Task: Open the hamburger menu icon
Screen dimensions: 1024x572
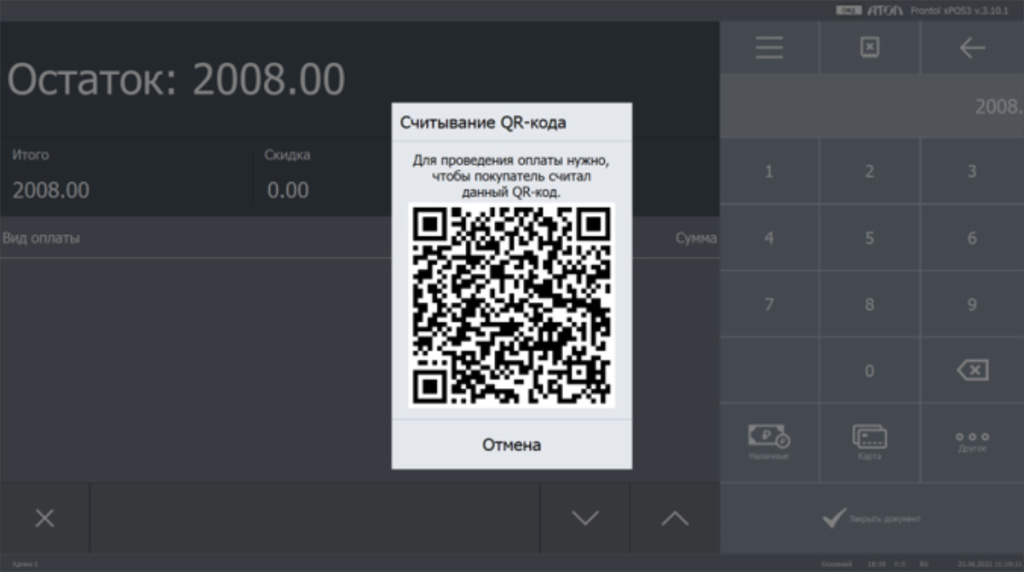Action: pos(769,48)
